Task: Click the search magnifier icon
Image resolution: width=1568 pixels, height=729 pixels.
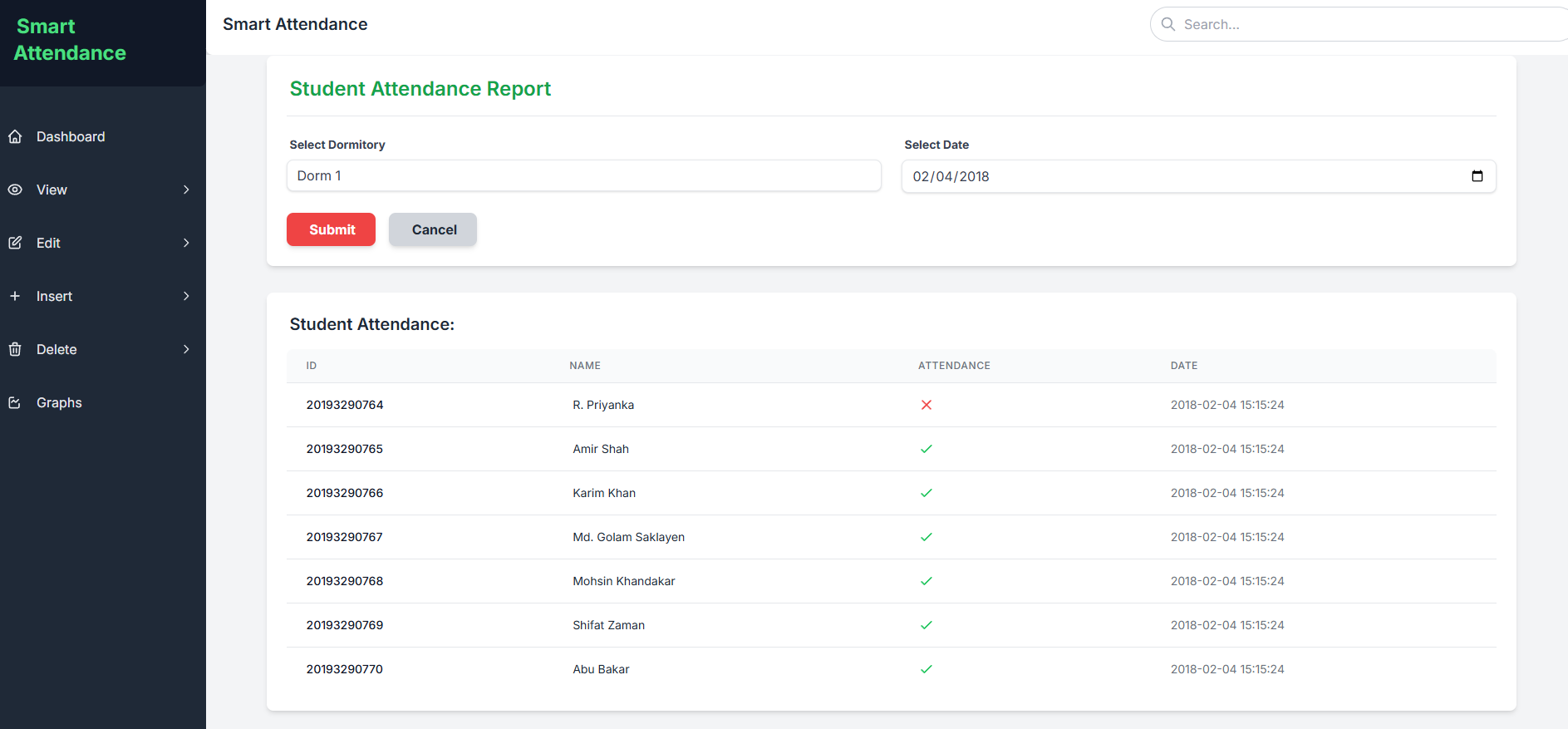Action: tap(1168, 24)
